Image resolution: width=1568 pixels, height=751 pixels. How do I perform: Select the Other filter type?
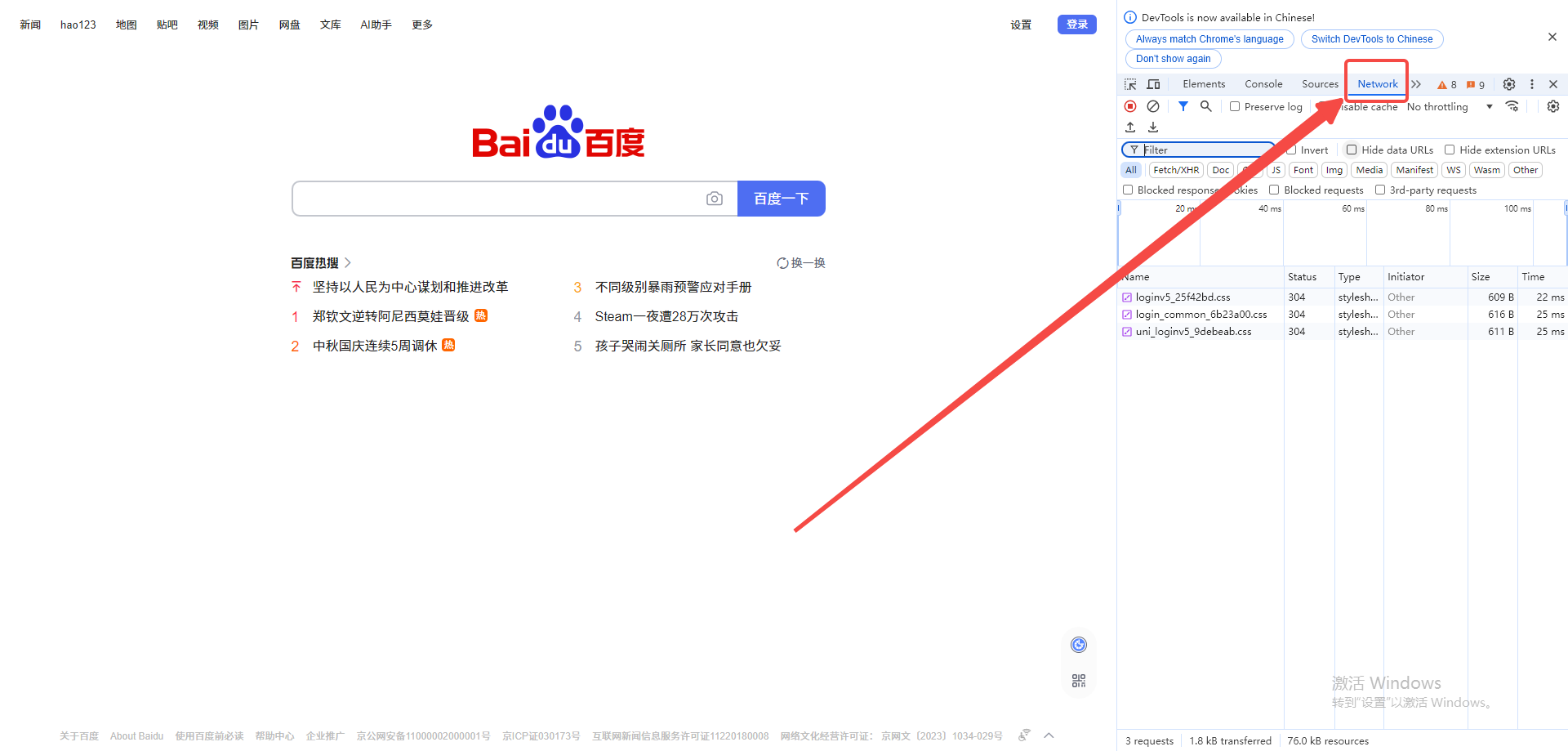(x=1525, y=170)
